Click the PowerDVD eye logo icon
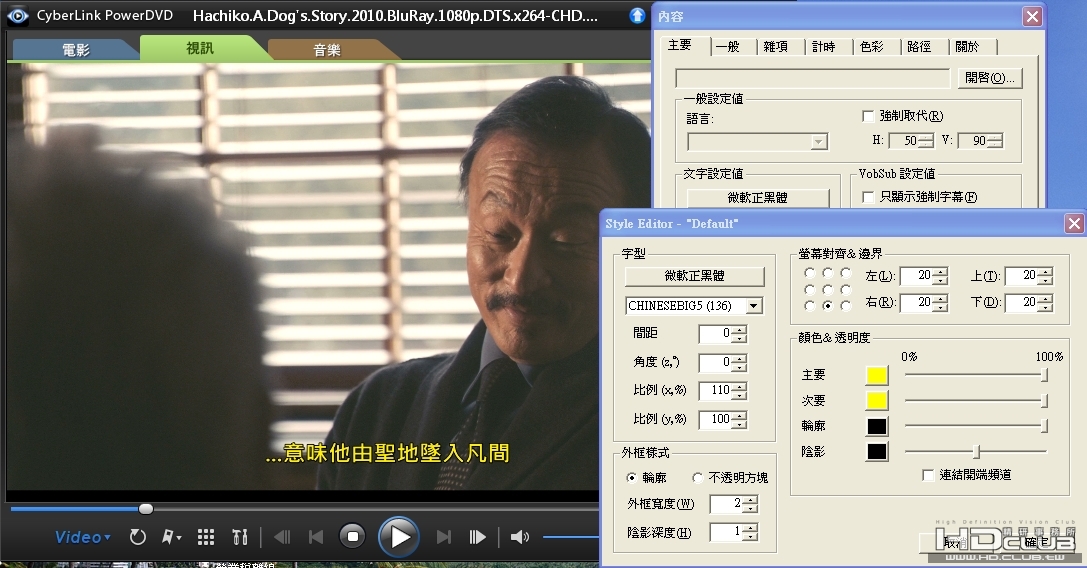This screenshot has width=1087, height=568. coord(18,15)
